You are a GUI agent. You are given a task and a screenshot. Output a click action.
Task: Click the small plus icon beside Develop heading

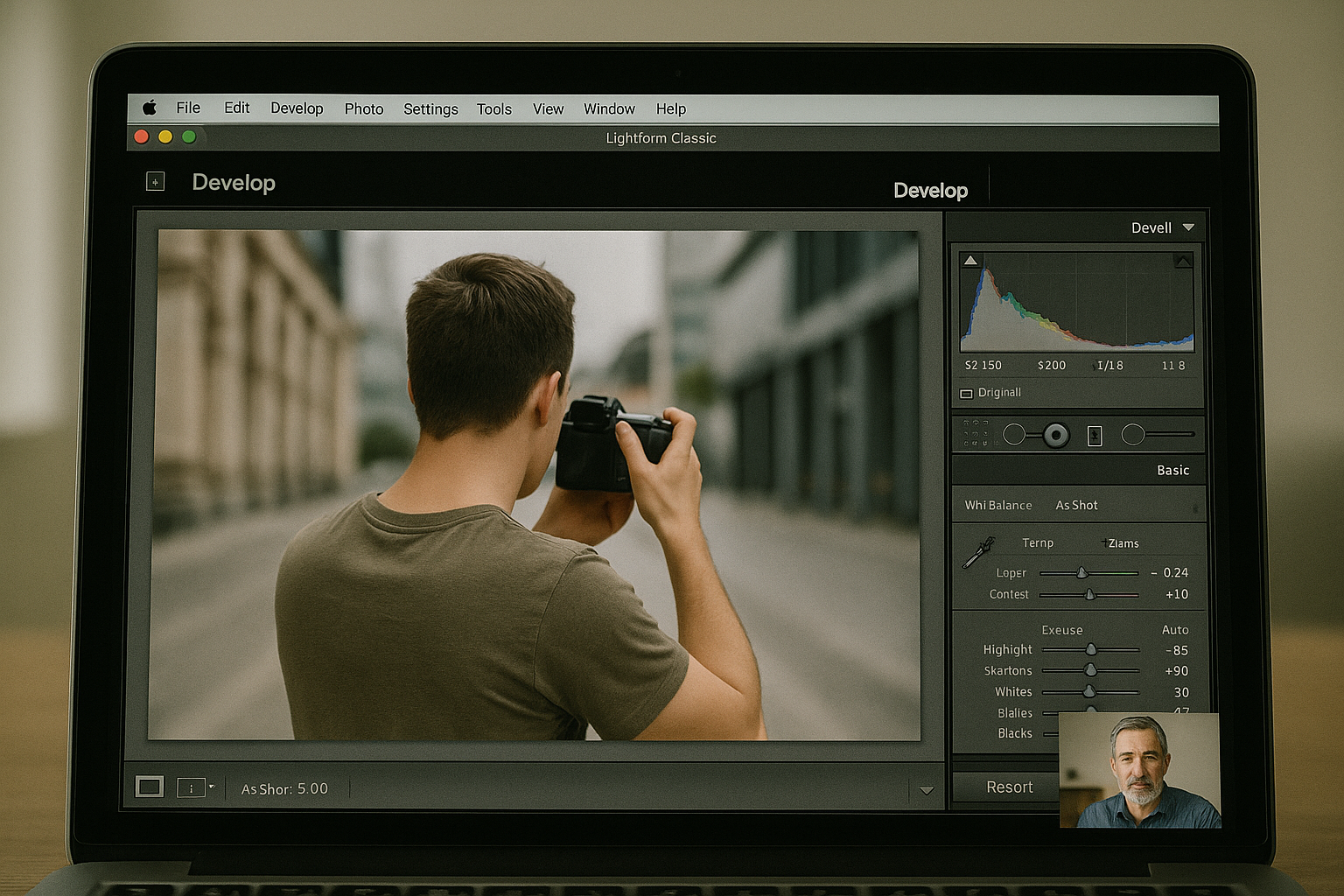point(155,182)
